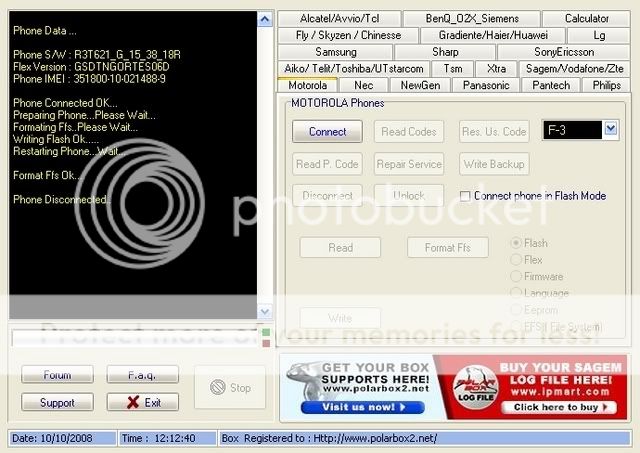Screen dimensions: 640x453
Task: Open the Pantech tab
Action: (x=551, y=86)
